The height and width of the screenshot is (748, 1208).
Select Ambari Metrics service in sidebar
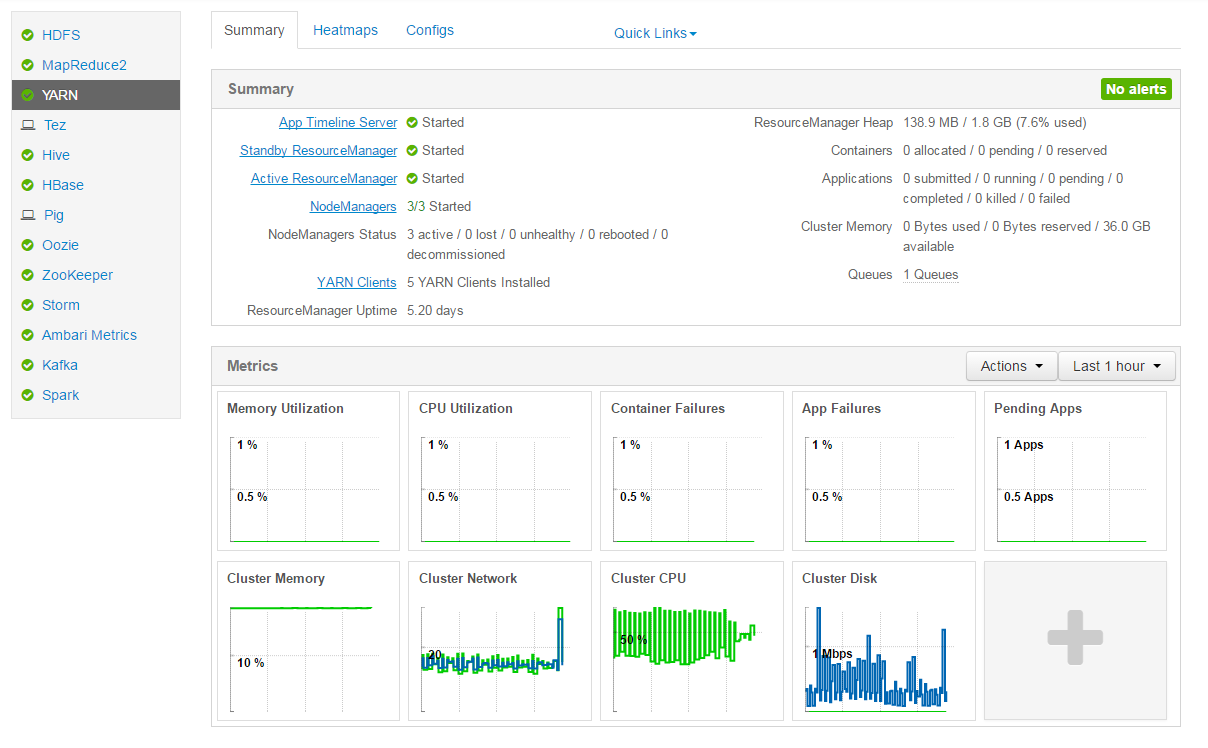(x=89, y=335)
